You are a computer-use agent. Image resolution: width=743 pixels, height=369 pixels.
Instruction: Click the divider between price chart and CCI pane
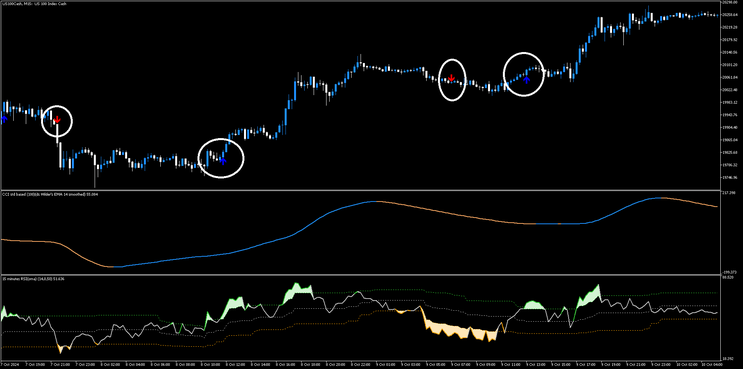click(x=360, y=190)
